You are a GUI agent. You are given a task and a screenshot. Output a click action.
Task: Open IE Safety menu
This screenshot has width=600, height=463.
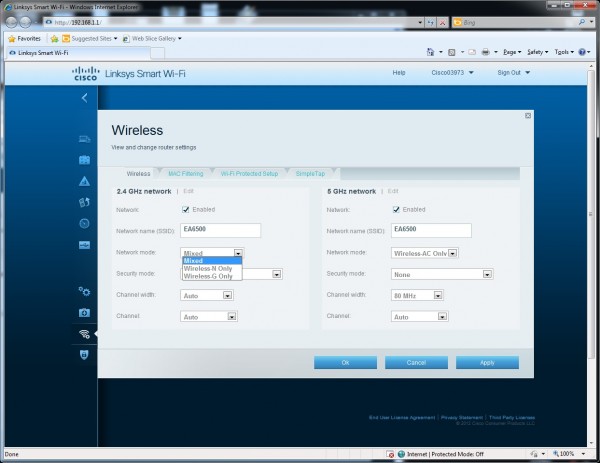click(538, 52)
